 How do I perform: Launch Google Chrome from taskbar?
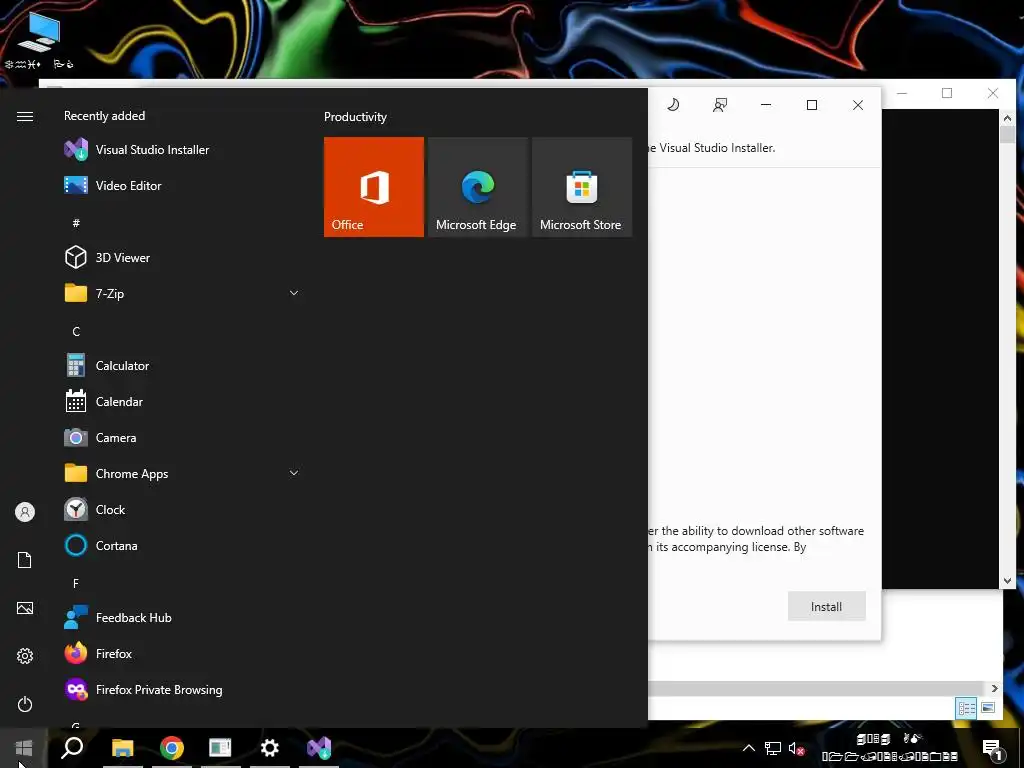[172, 748]
